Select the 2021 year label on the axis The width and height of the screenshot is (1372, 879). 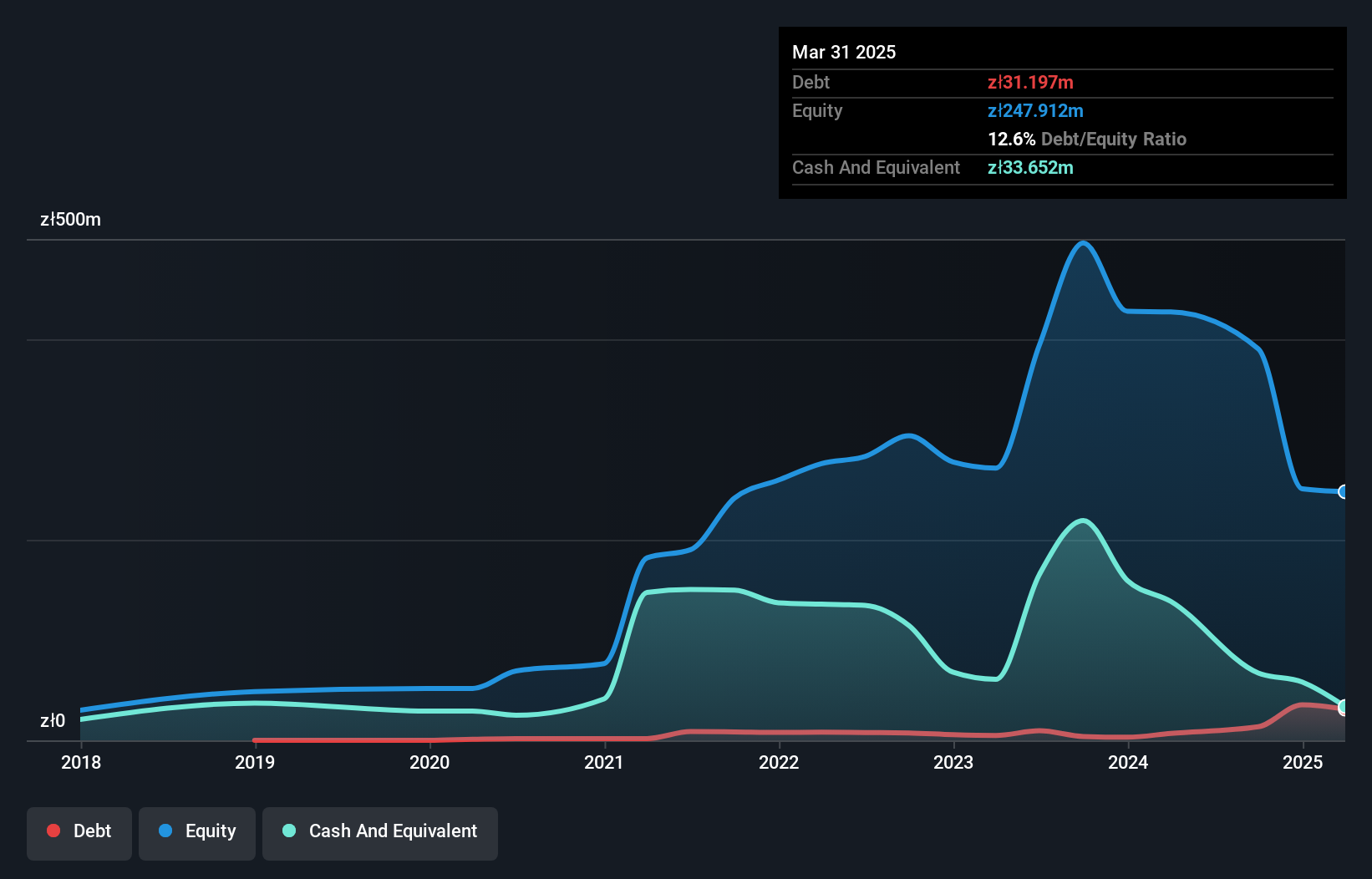click(x=606, y=762)
